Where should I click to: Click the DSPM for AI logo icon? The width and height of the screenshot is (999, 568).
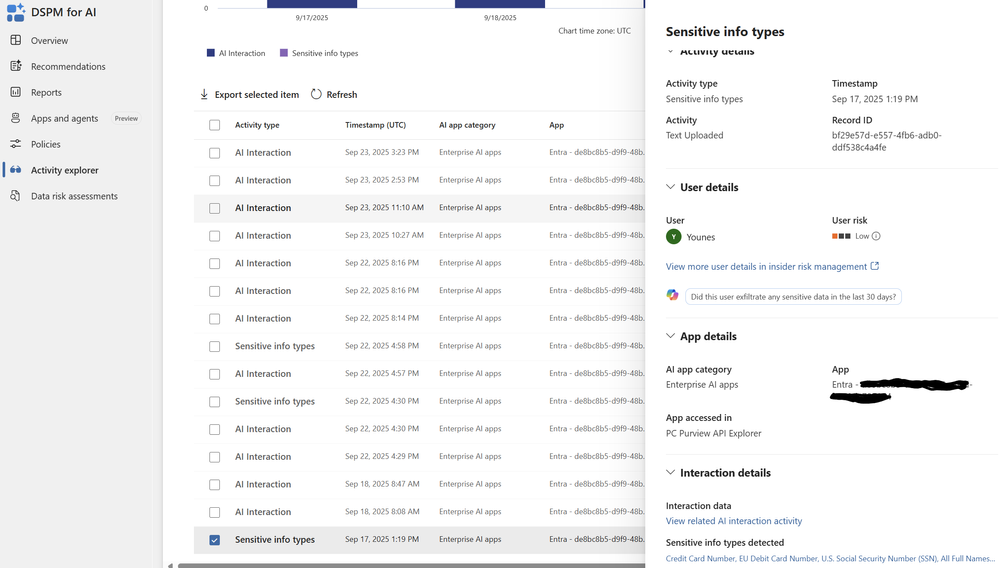tap(15, 12)
